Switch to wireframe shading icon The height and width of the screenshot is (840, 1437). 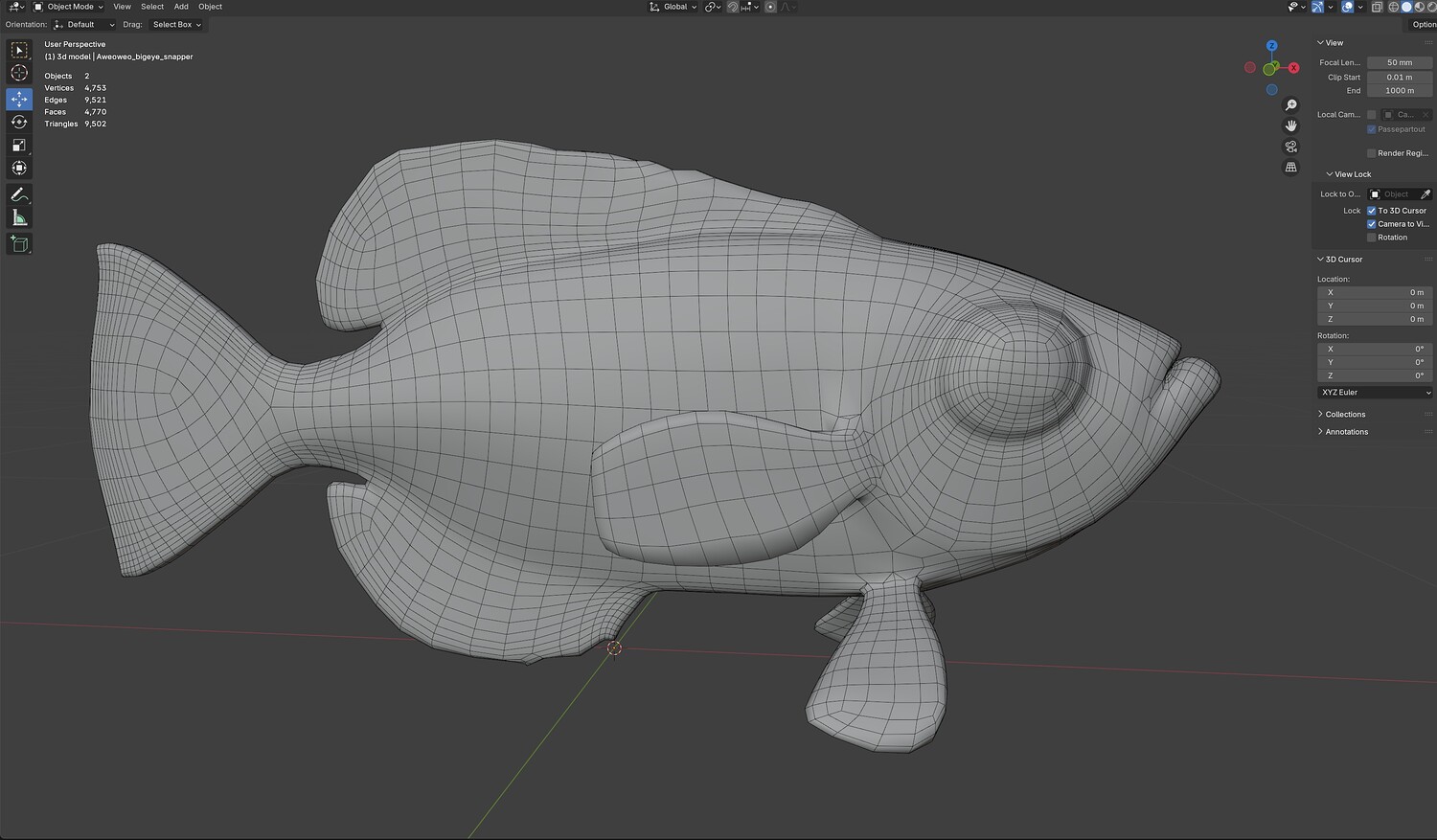pos(1394,7)
